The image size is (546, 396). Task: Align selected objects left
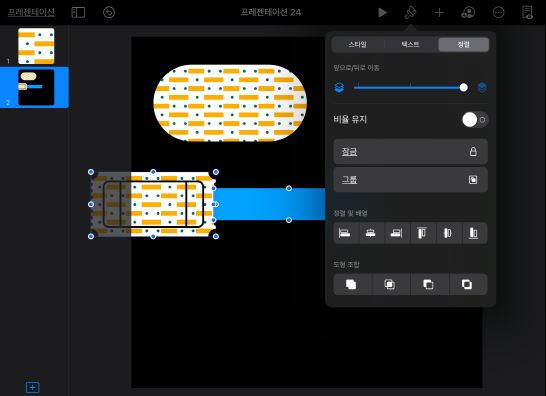pos(345,233)
